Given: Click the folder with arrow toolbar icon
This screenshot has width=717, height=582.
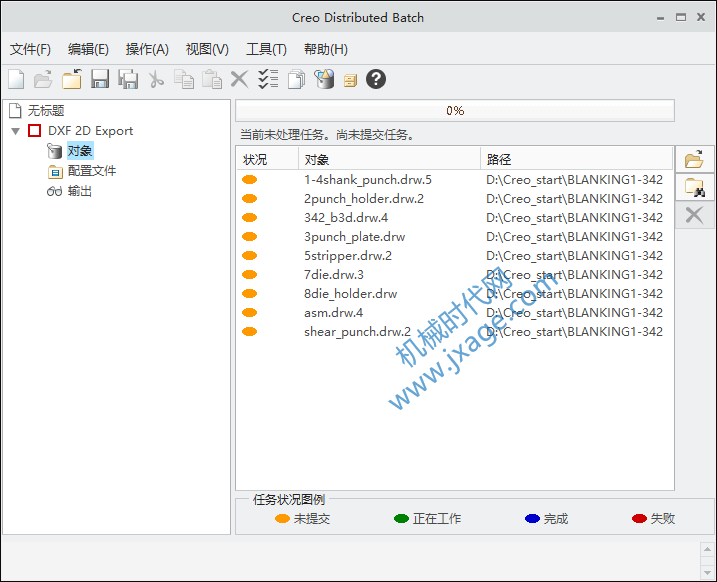Looking at the screenshot, I should (72, 79).
